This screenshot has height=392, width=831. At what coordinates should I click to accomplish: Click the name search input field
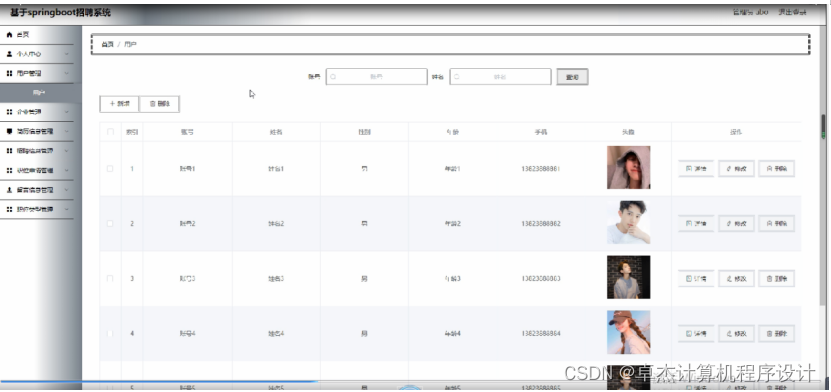click(x=500, y=77)
